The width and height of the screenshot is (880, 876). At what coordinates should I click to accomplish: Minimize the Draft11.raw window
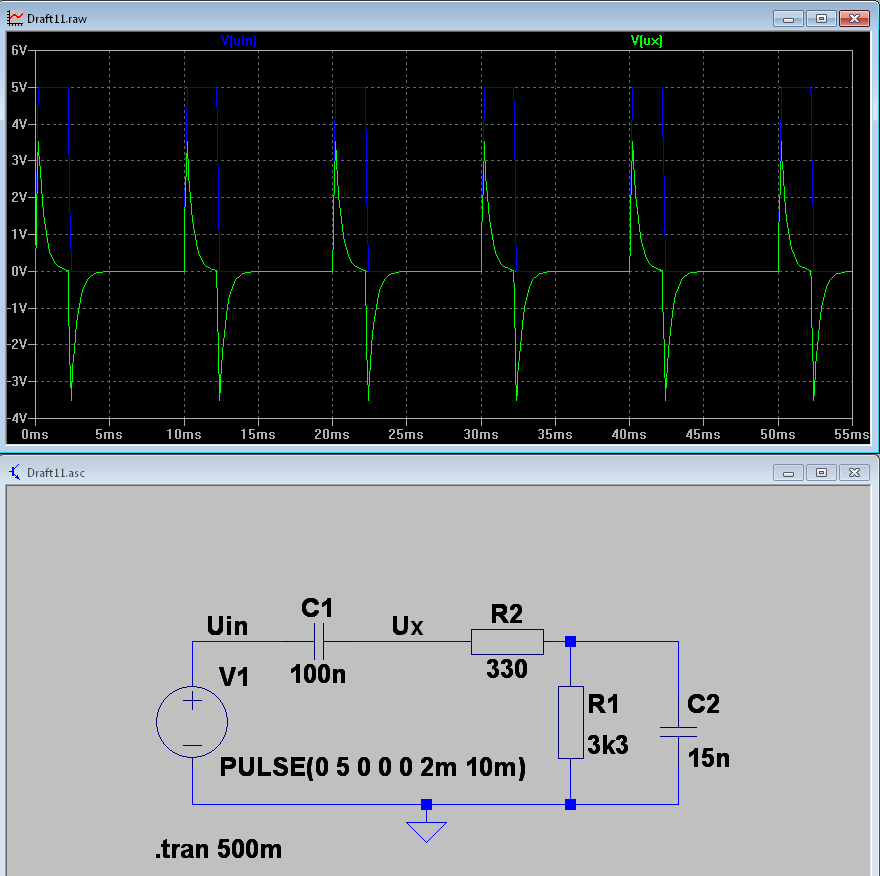[788, 19]
